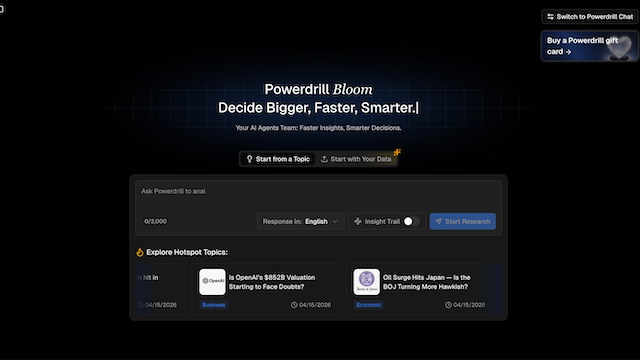The width and height of the screenshot is (640, 360).
Task: Click the Business category tag
Action: pyautogui.click(x=213, y=305)
